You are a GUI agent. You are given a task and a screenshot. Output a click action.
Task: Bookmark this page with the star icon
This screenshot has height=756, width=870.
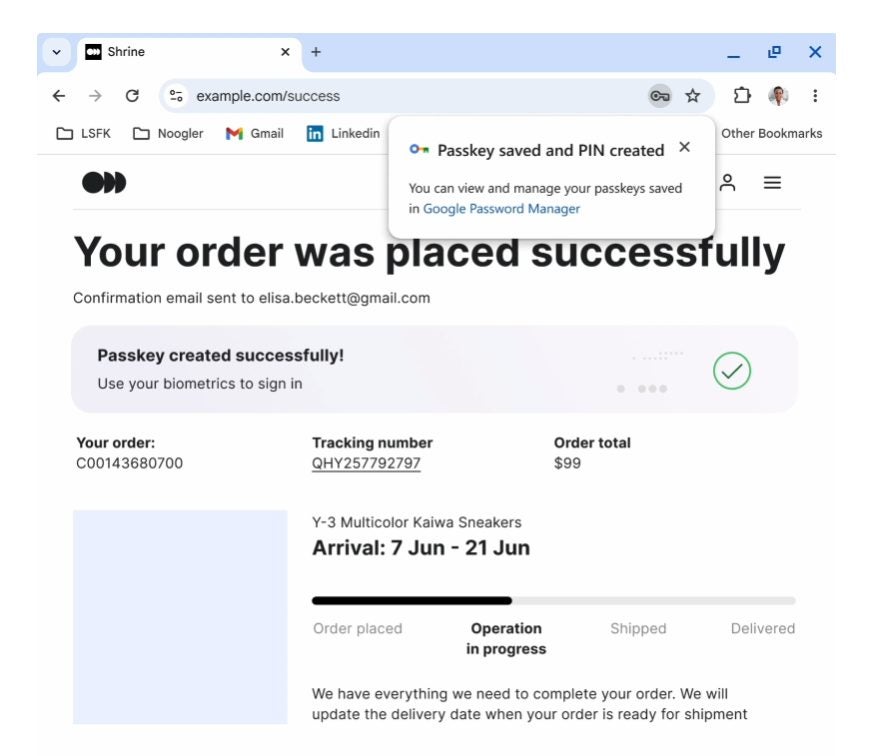click(x=692, y=96)
